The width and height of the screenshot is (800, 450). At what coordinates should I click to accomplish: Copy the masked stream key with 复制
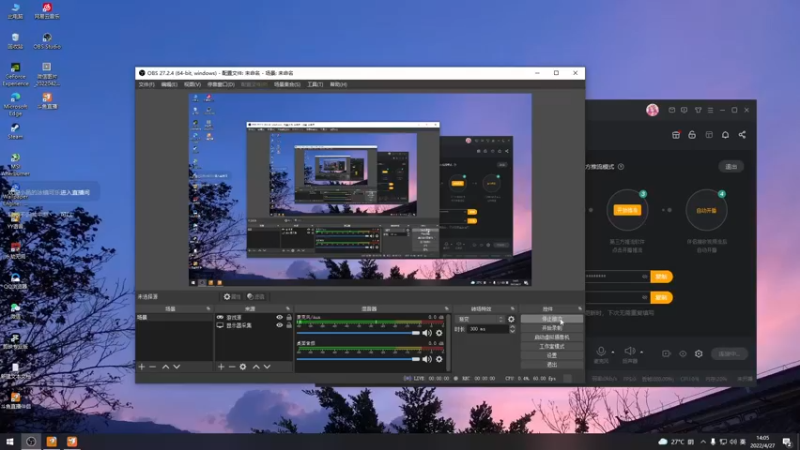661,277
